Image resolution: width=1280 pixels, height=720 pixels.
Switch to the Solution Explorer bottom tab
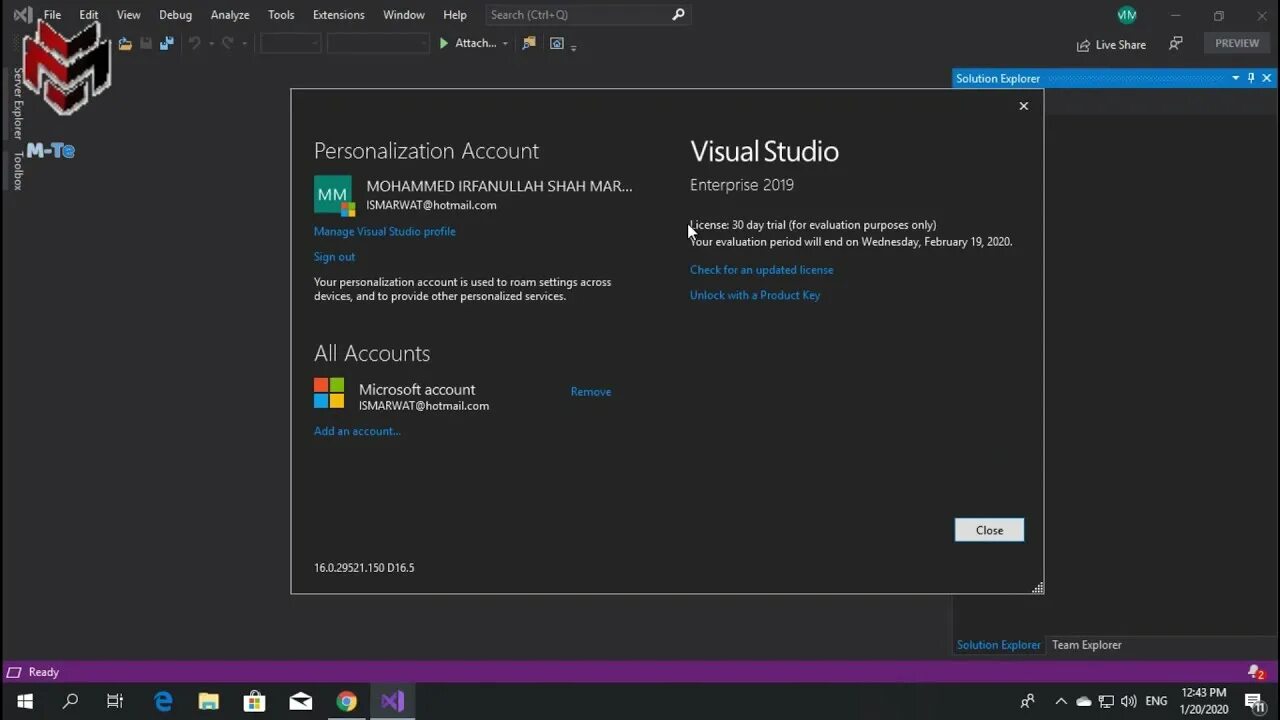[998, 645]
